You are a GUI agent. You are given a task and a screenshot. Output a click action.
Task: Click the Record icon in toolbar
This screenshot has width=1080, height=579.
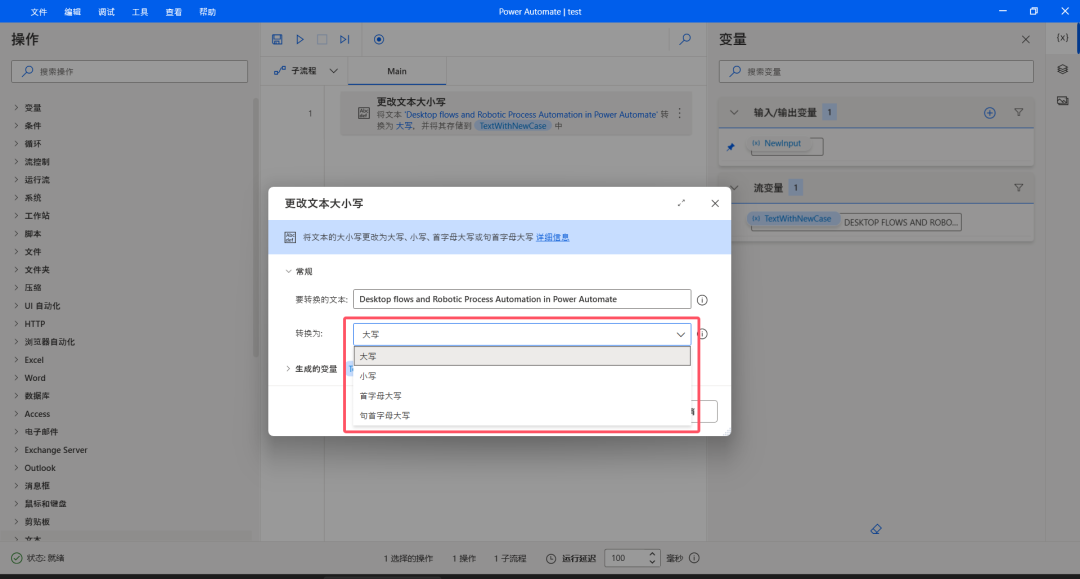pyautogui.click(x=379, y=39)
